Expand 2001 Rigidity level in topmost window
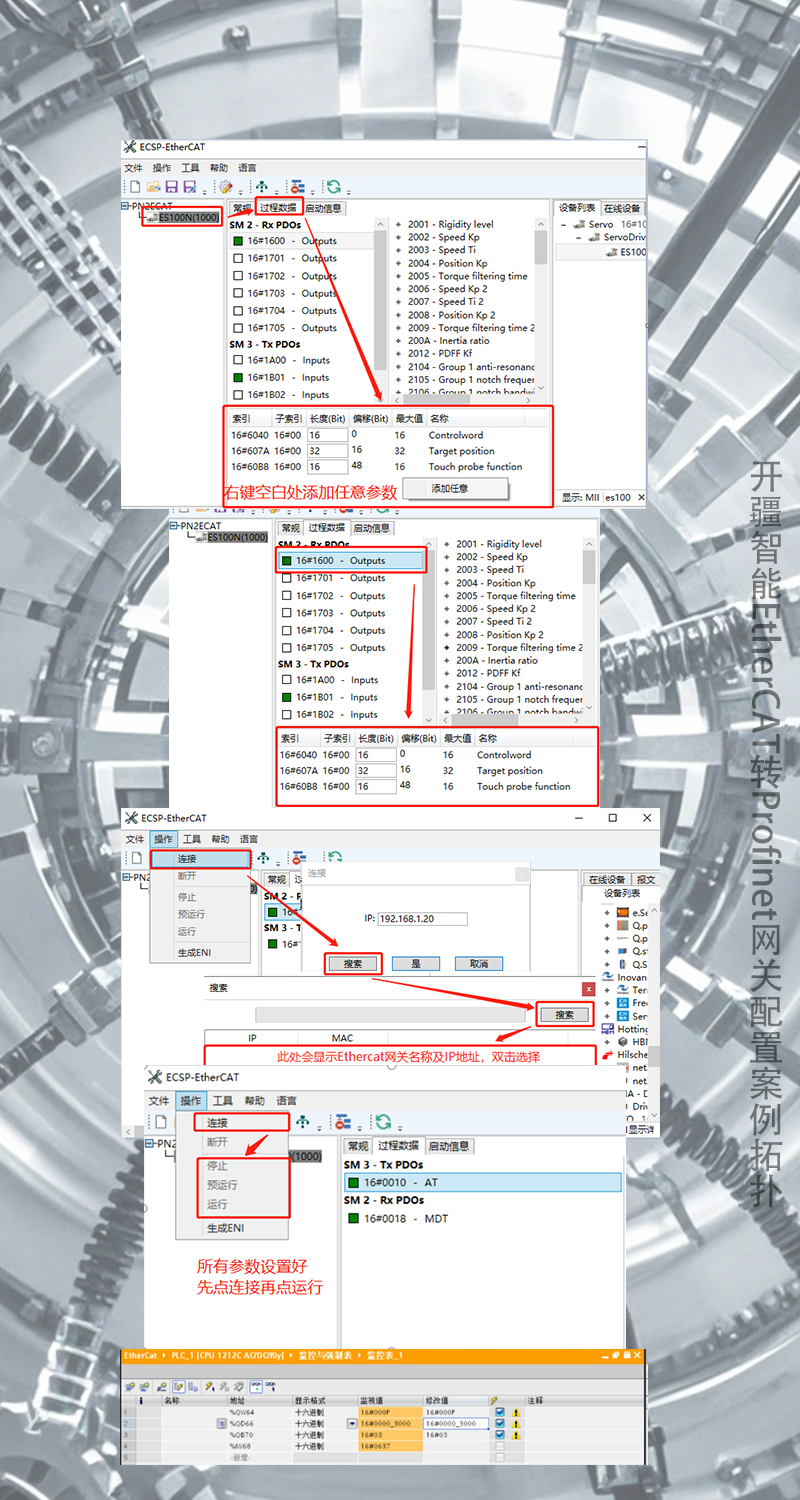800x1500 pixels. coord(398,224)
